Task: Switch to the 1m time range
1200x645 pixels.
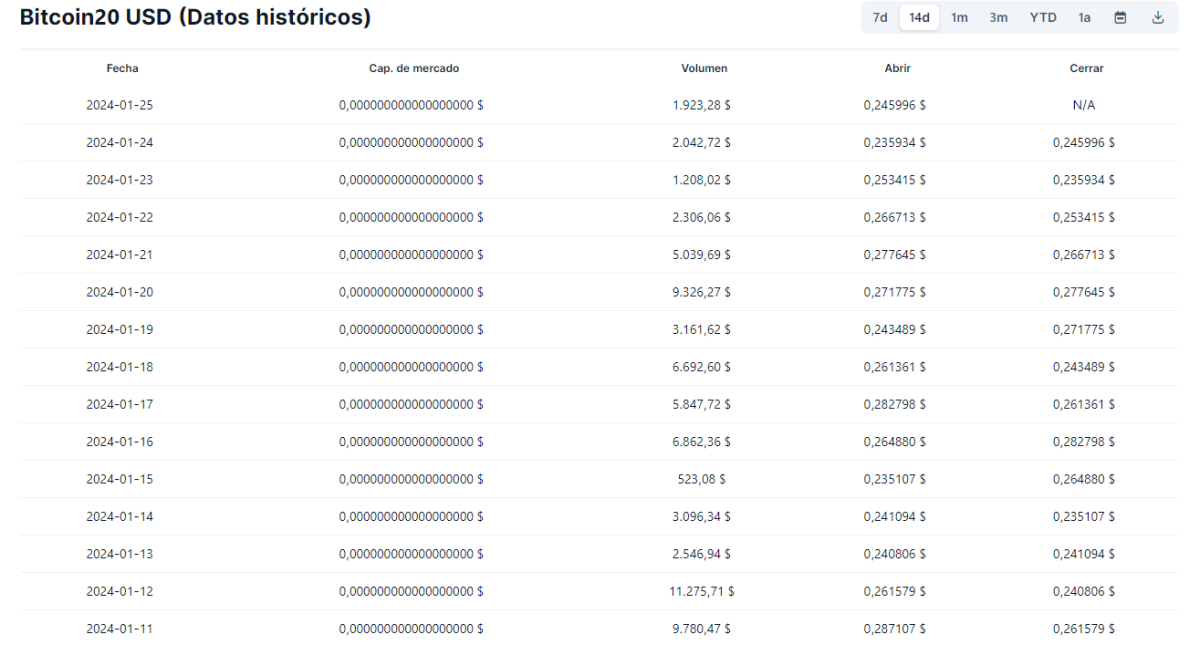Action: [x=959, y=17]
